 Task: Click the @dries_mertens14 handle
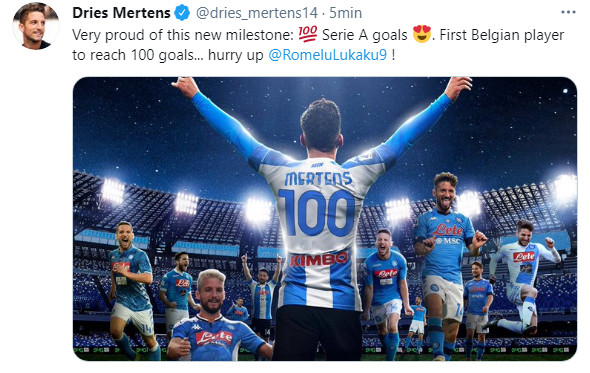click(x=257, y=13)
